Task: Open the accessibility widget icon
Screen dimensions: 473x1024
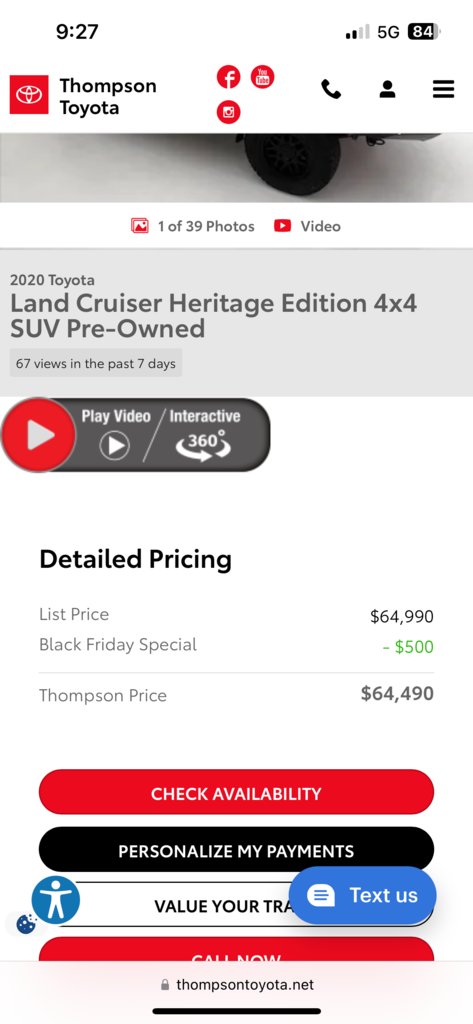Action: (56, 900)
